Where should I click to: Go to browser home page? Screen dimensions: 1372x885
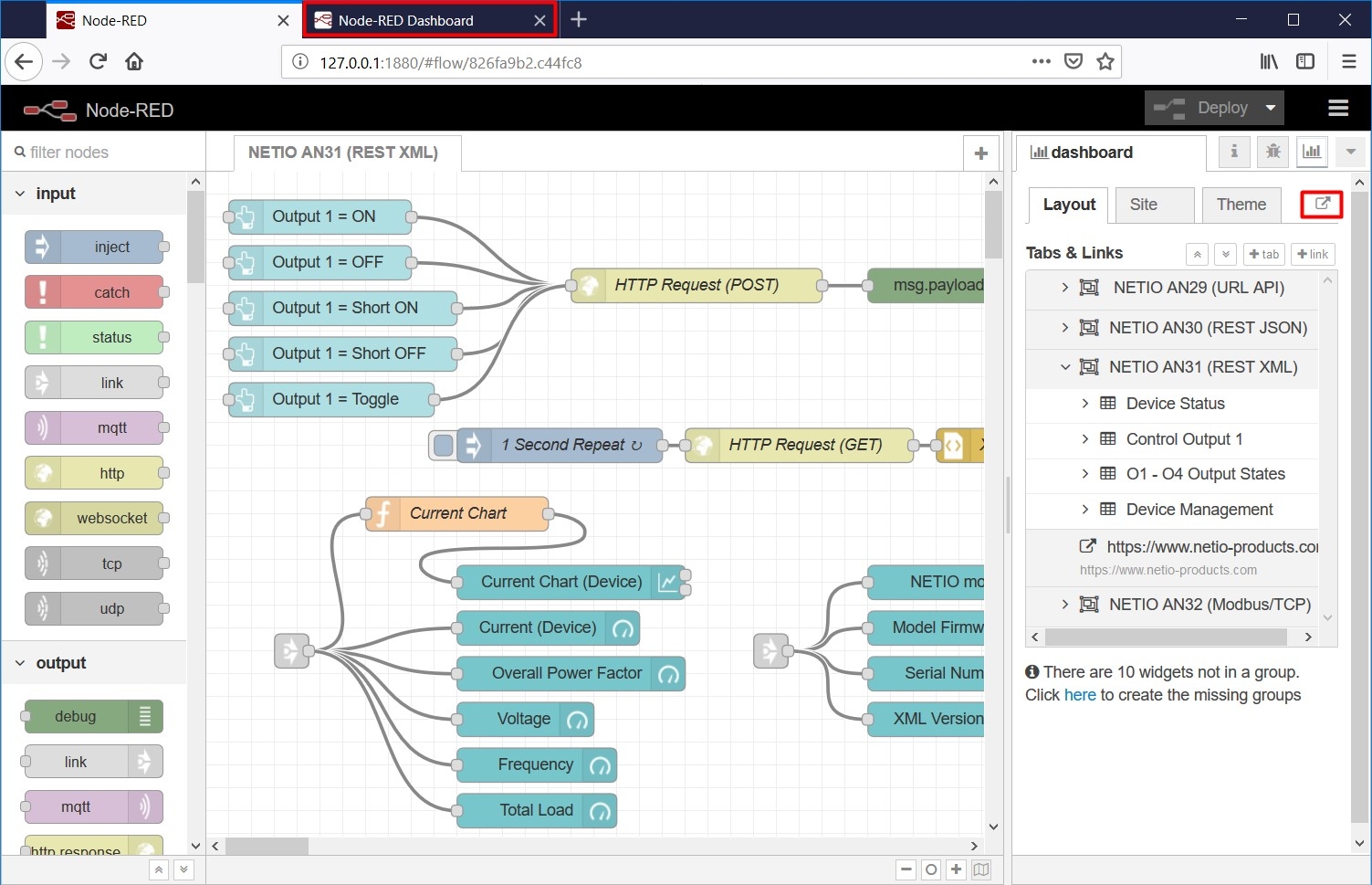tap(134, 61)
